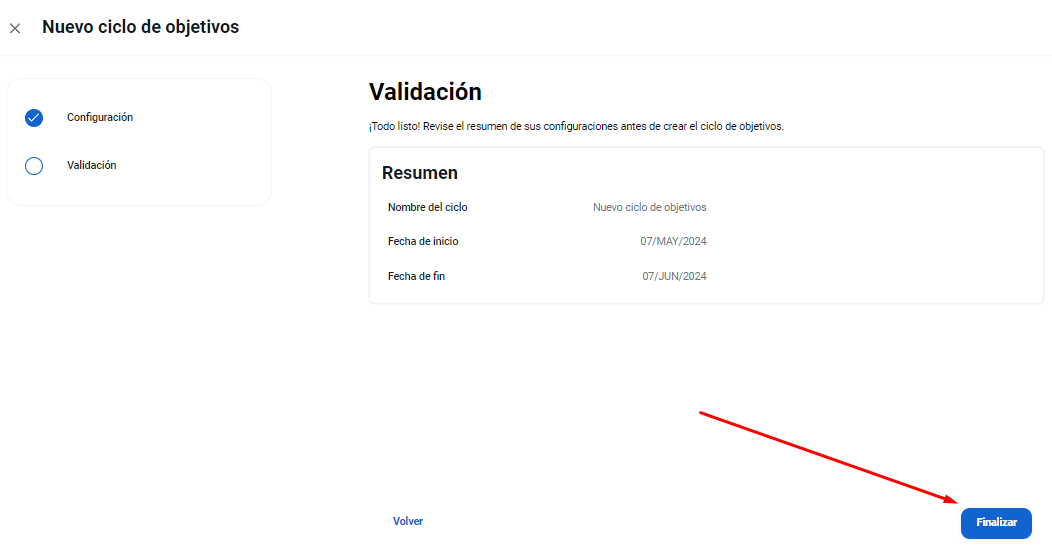The width and height of the screenshot is (1052, 549).
Task: Click the Resumen section heading
Action: tap(420, 173)
